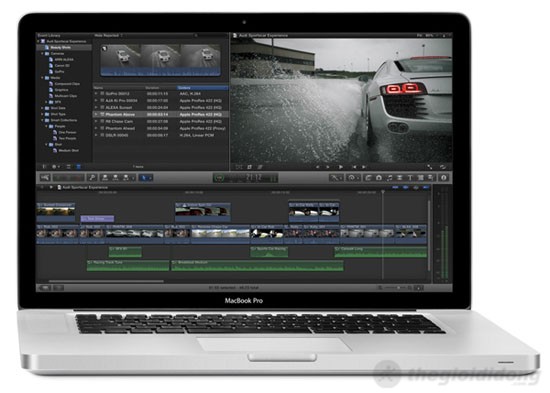The height and width of the screenshot is (393, 550).
Task: Collapse the Audi Sportscar Experience event
Action: coord(39,41)
